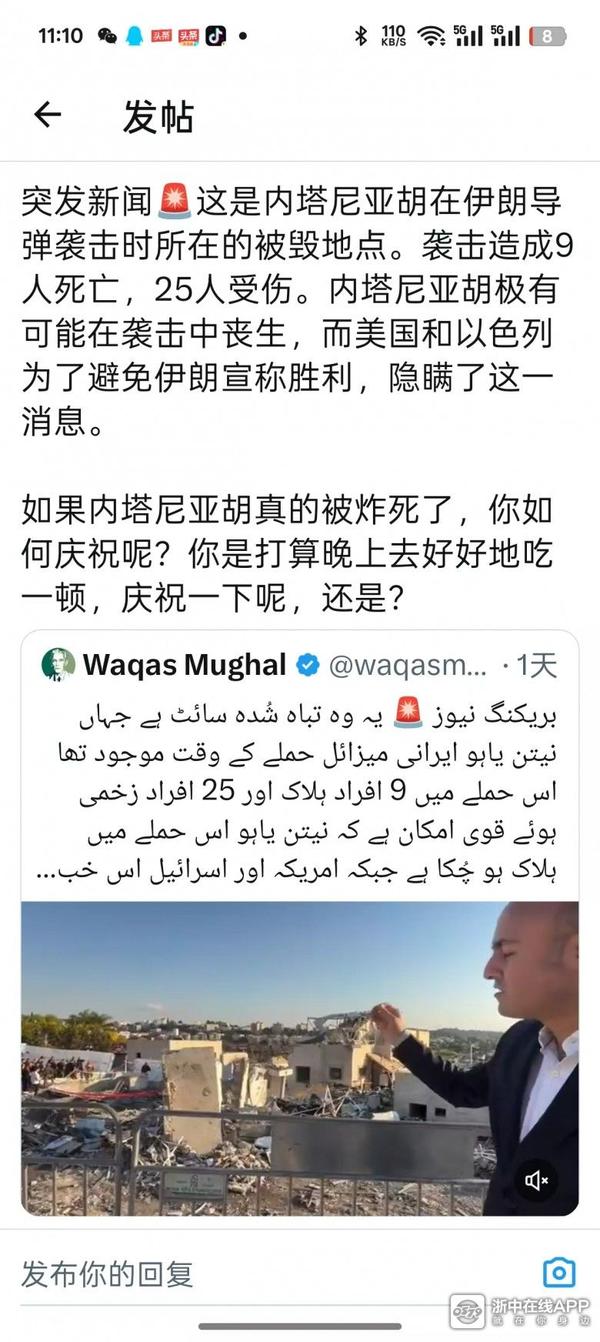Unmute the video with the speaker icon
Viewport: 600px width, 1342px height.
point(537,1181)
